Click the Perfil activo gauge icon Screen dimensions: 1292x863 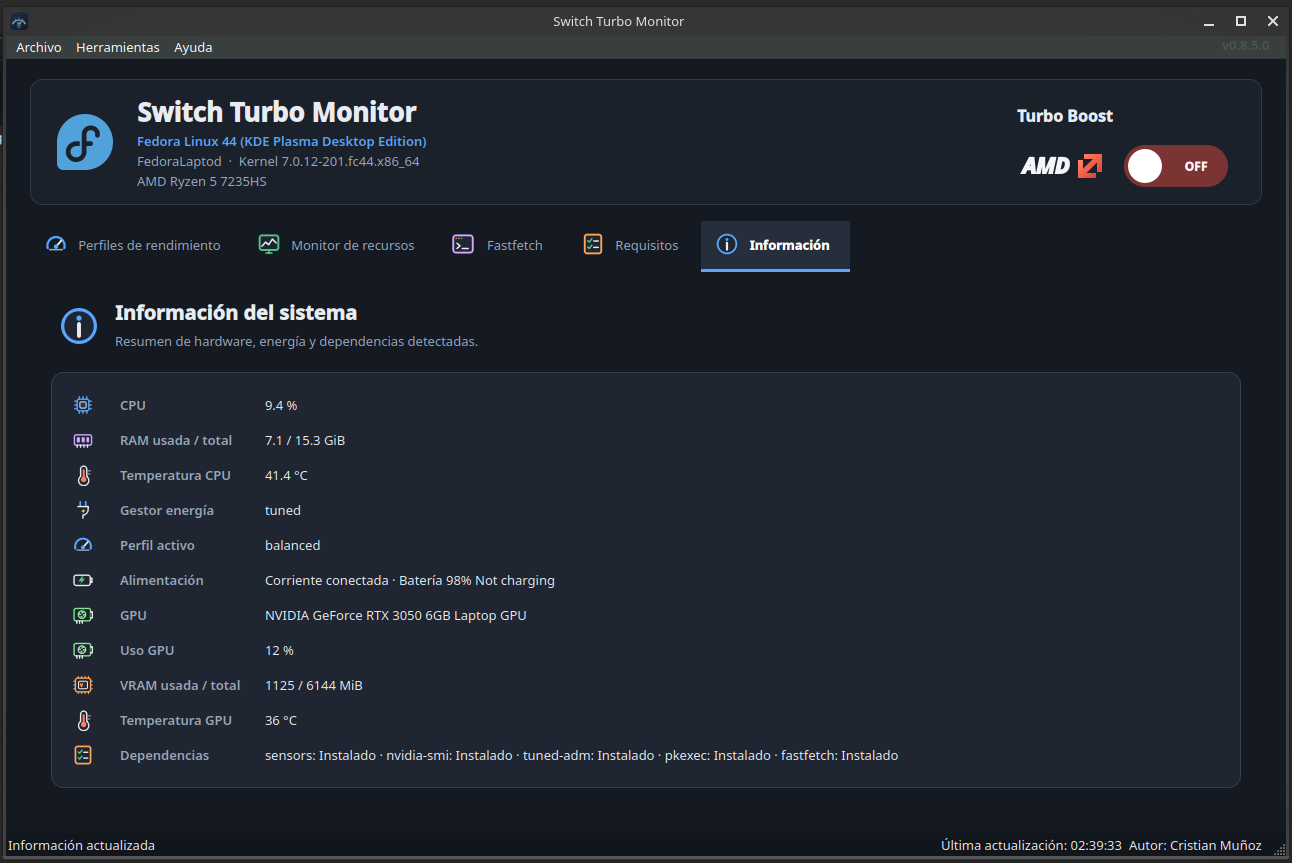pos(83,545)
